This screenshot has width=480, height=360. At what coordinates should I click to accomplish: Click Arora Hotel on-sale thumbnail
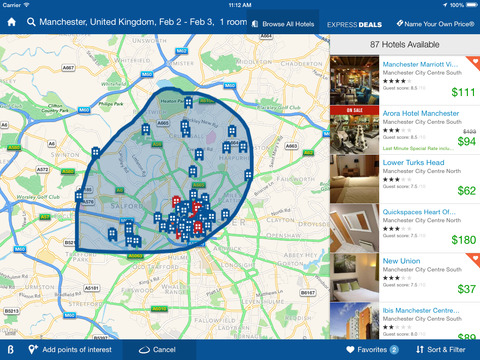click(x=355, y=130)
